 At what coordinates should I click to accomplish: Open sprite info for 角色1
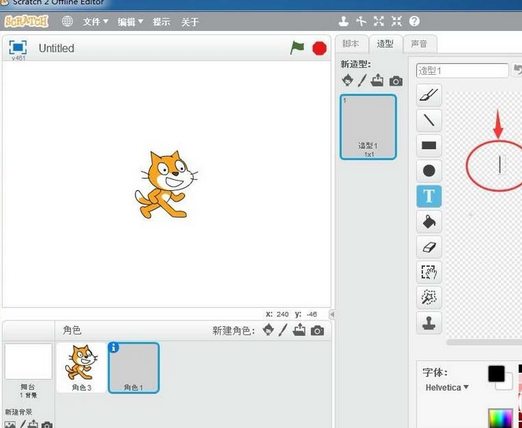click(114, 347)
